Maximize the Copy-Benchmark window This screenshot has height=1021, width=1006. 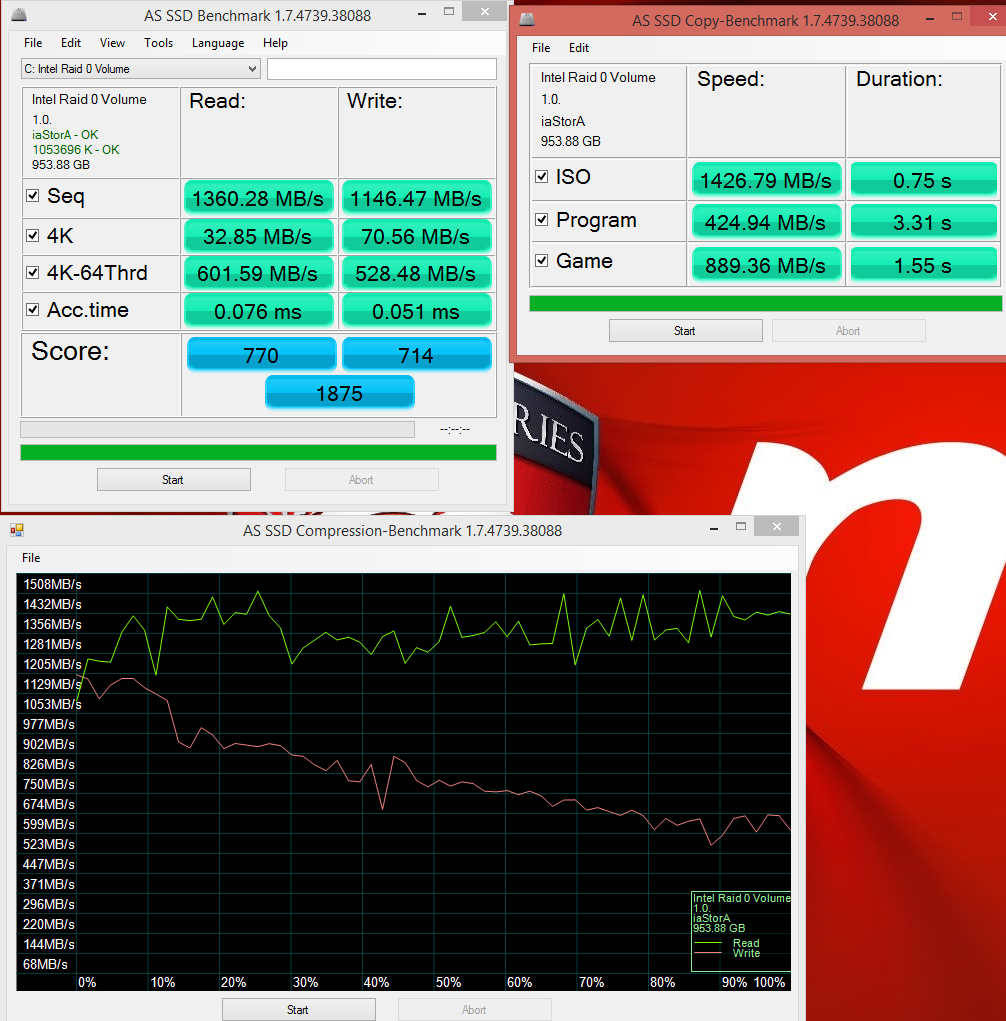click(957, 17)
